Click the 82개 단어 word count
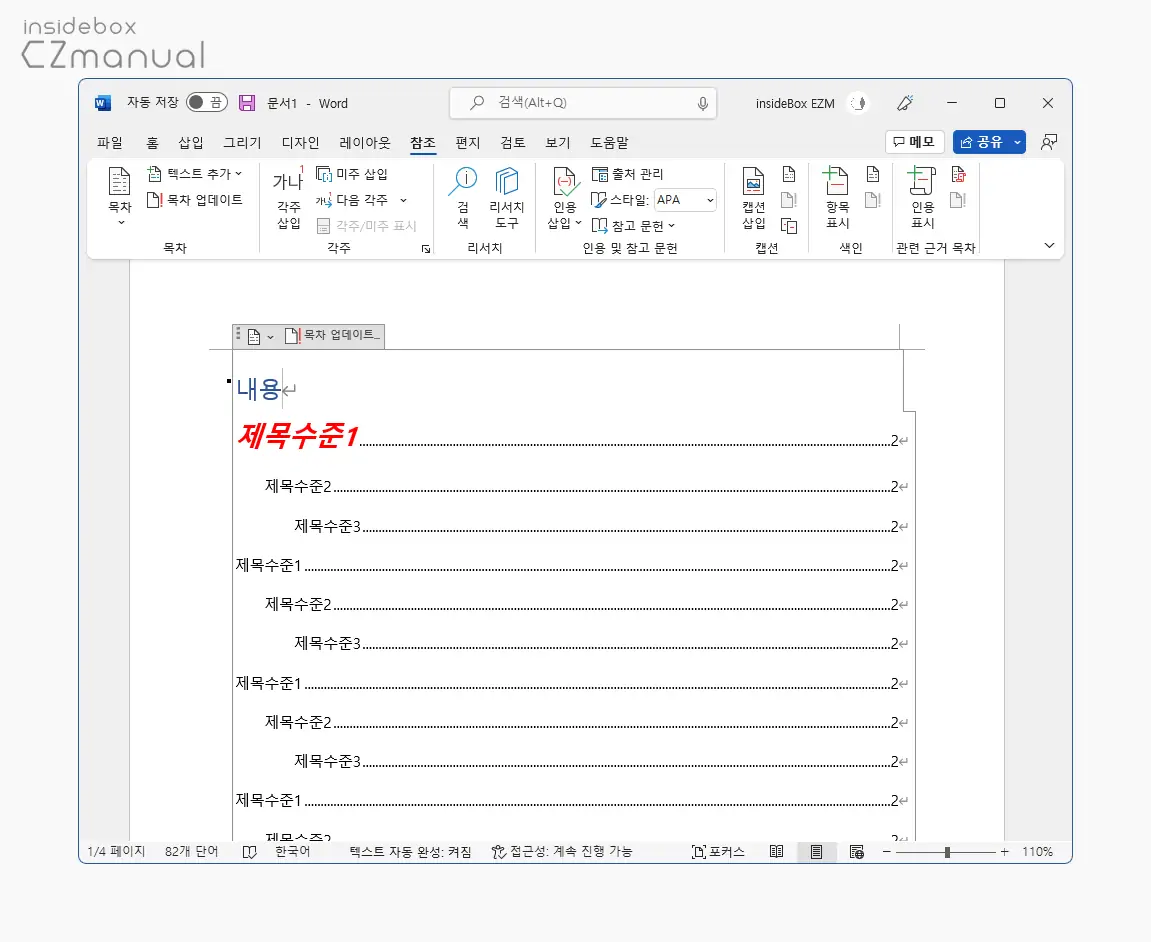Screen dimensions: 1151x942 192,852
